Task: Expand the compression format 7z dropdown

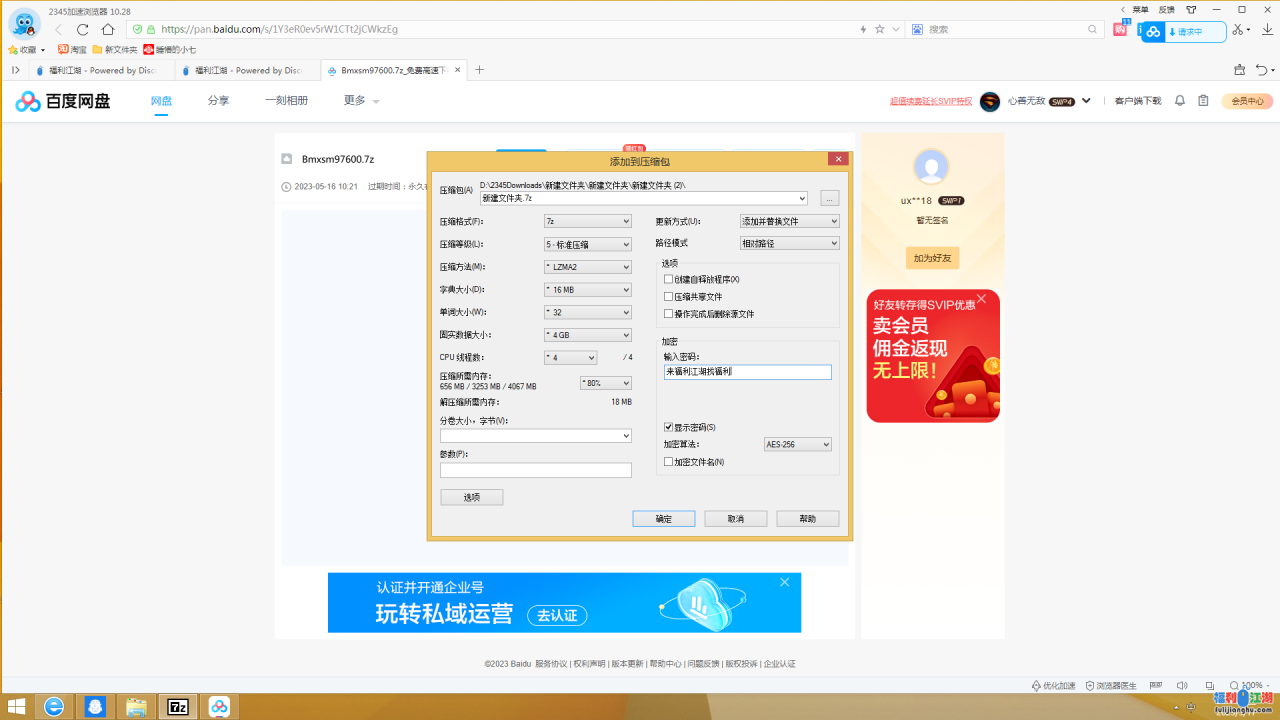Action: point(587,221)
